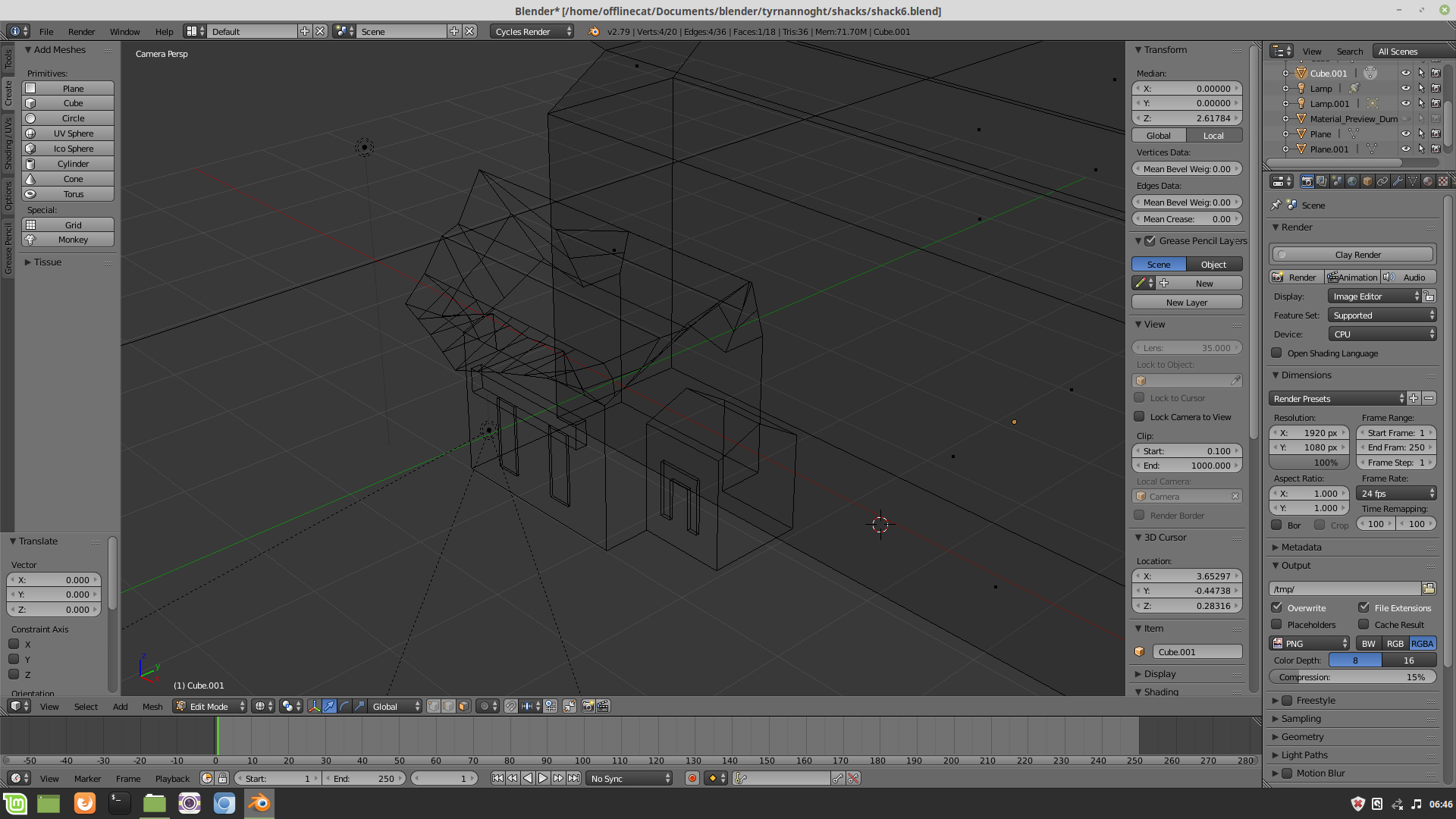Open the World properties tab icon
The width and height of the screenshot is (1456, 819).
click(1352, 181)
